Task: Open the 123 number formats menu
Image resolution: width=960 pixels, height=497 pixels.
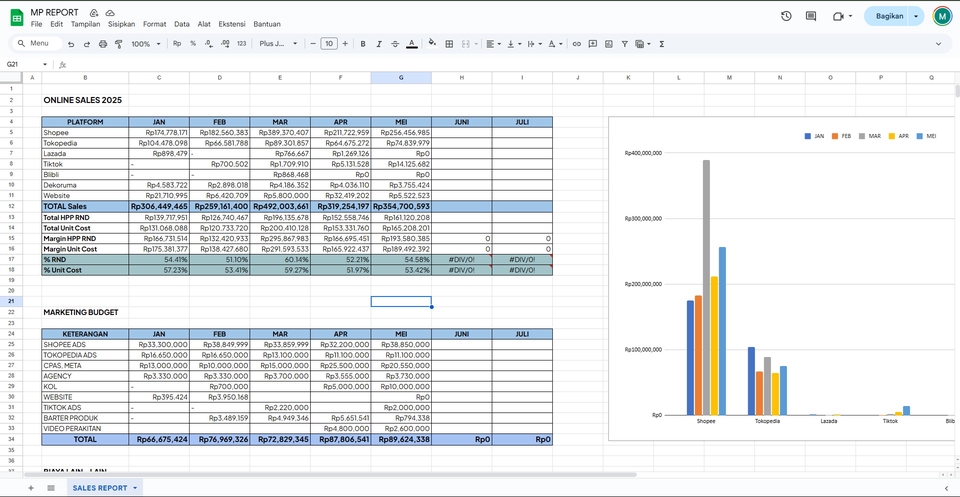Action: pos(241,44)
